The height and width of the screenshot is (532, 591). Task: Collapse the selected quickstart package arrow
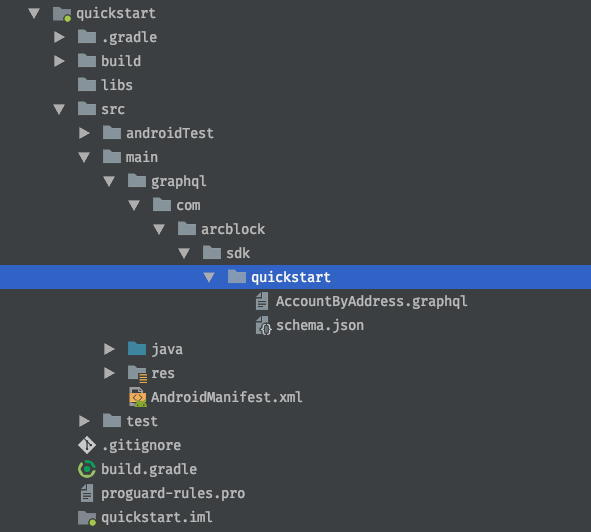209,277
